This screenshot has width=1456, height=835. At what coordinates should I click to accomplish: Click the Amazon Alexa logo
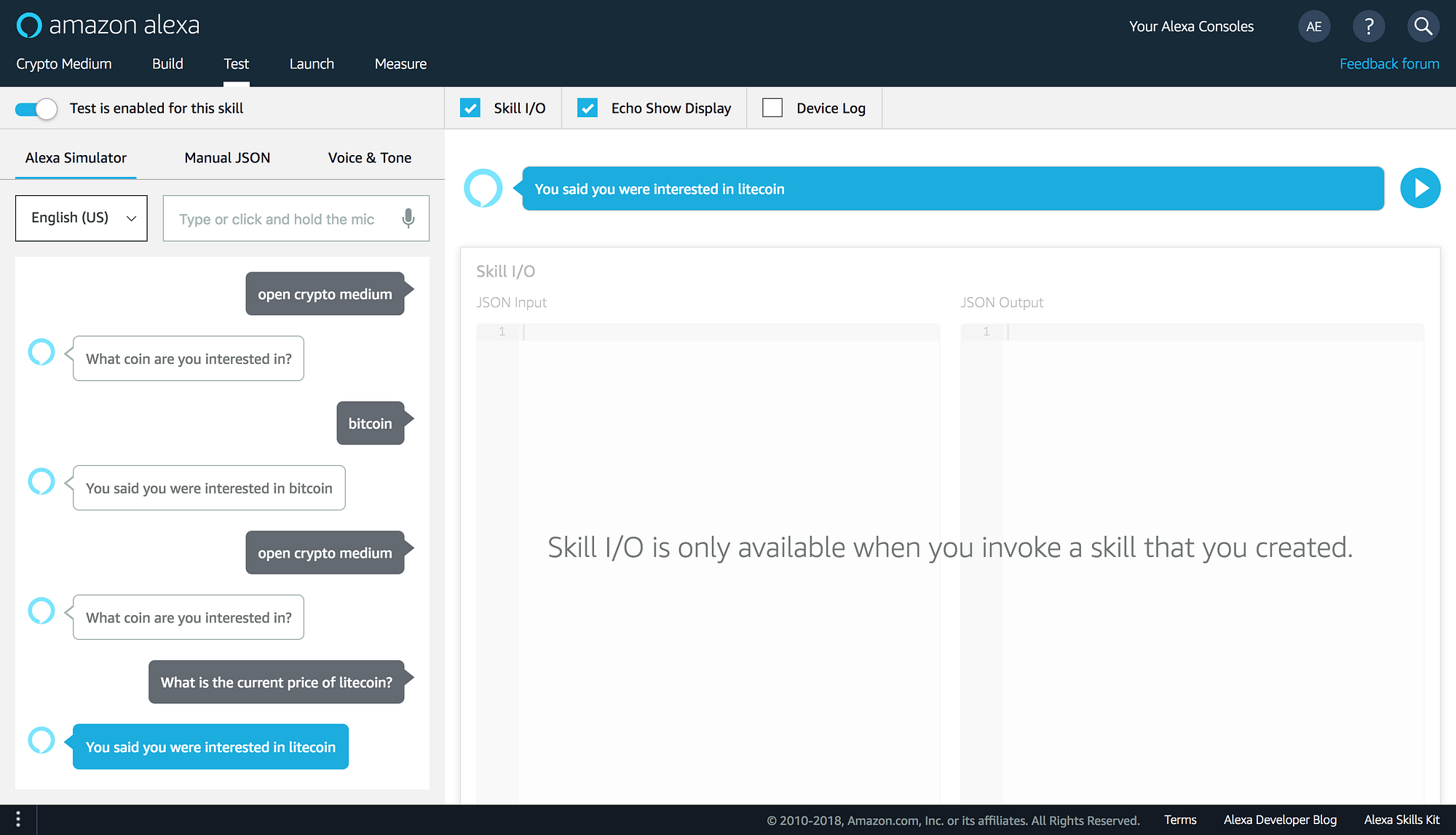[x=108, y=25]
